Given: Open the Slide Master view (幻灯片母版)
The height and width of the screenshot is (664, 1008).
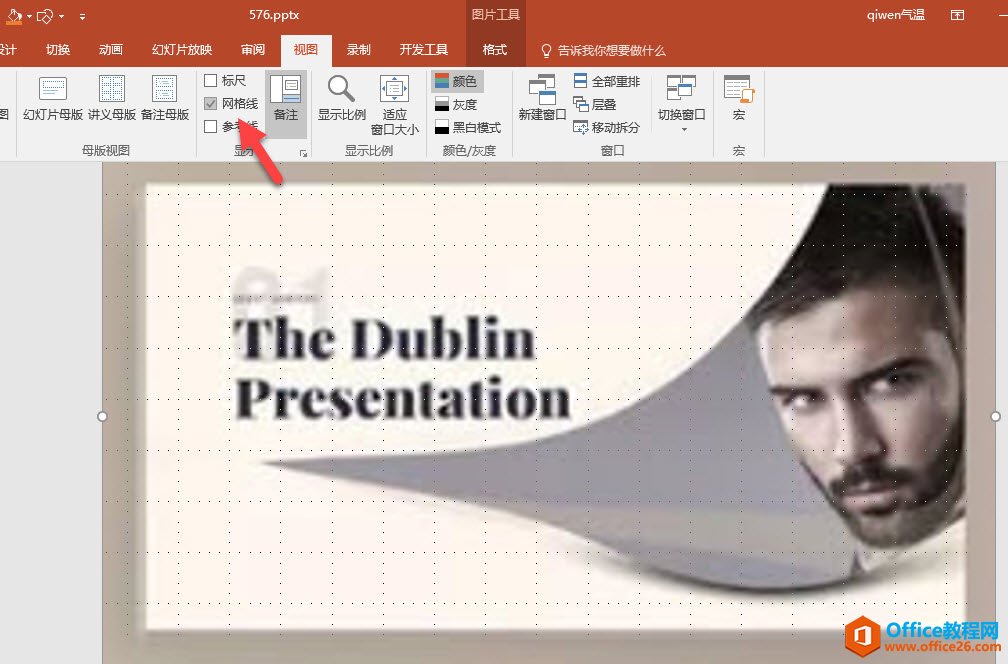Looking at the screenshot, I should 53,98.
